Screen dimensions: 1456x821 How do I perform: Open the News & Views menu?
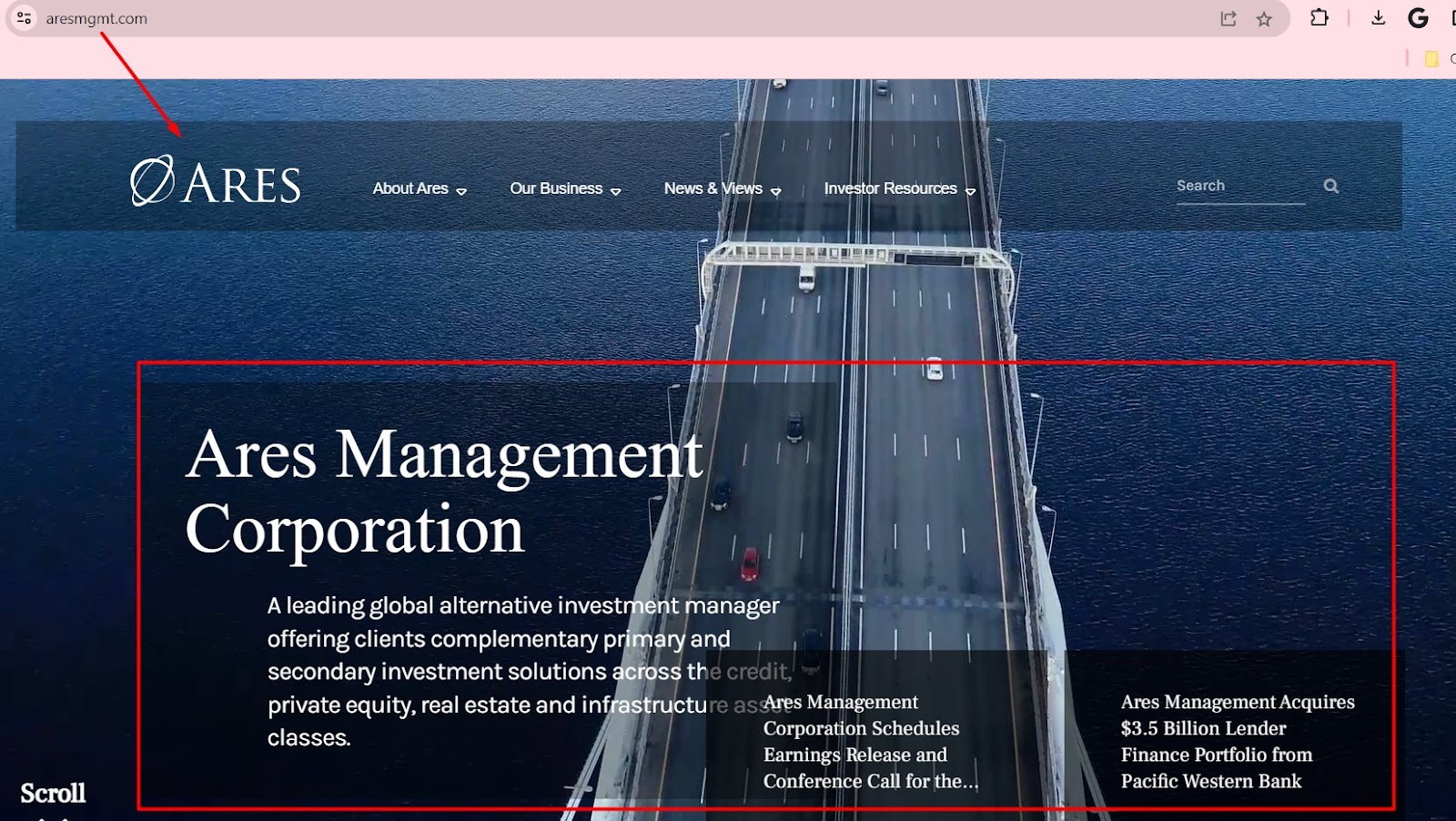713,188
